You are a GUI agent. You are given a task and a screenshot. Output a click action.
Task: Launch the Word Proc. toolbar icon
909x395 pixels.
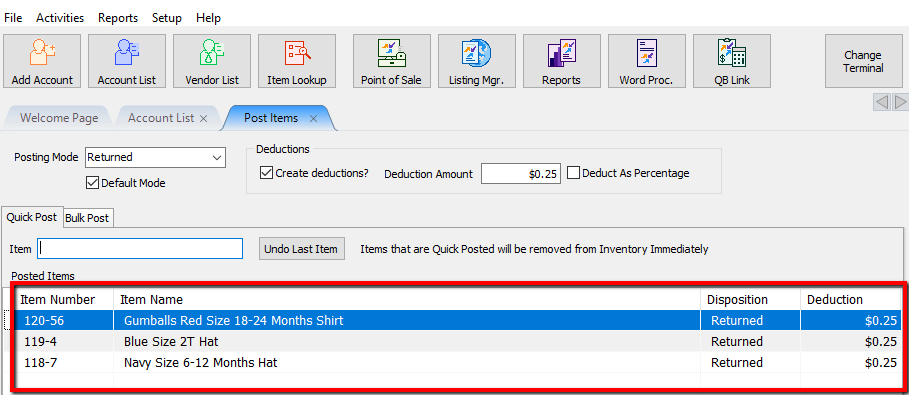[646, 61]
